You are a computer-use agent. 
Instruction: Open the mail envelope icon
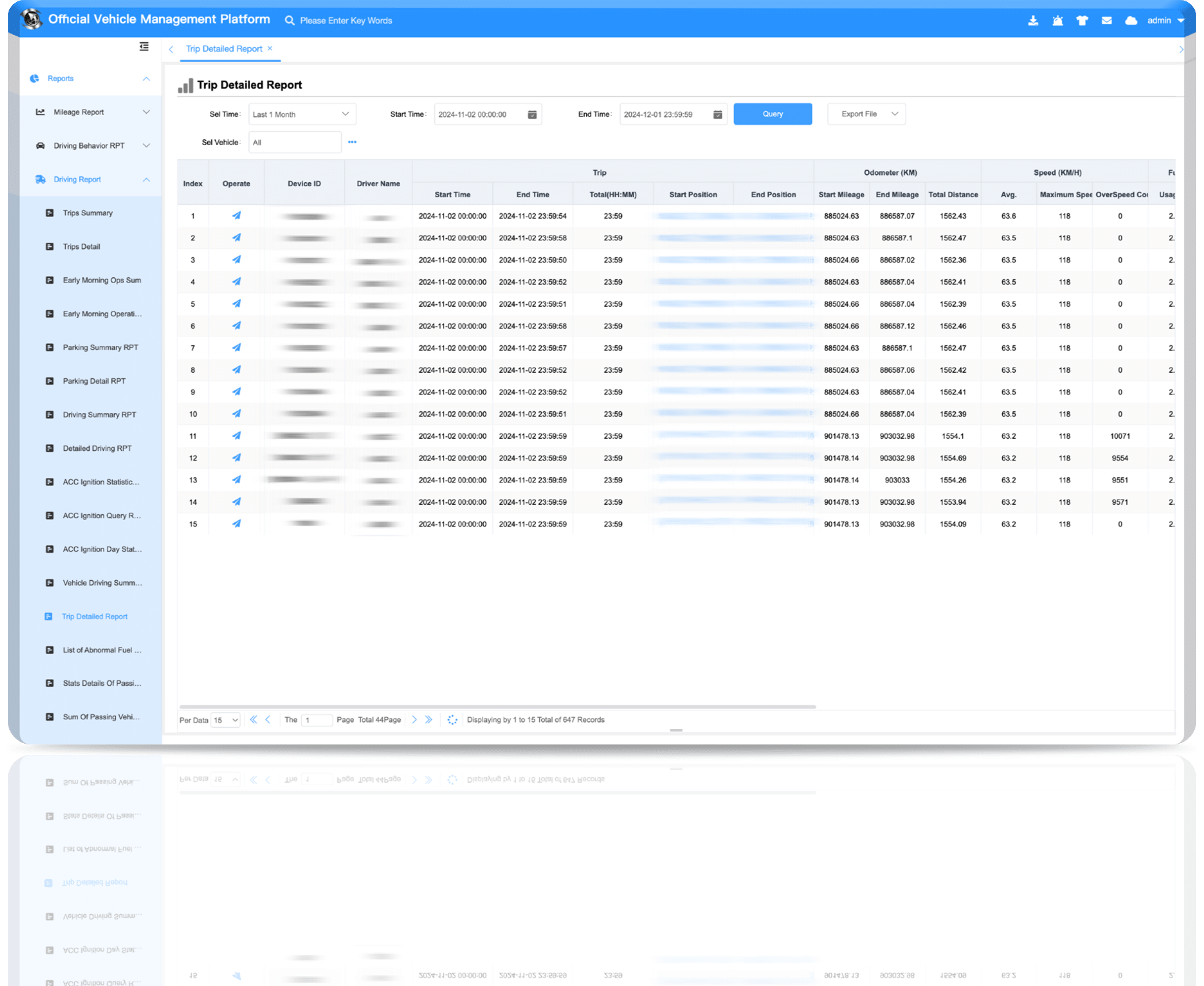pyautogui.click(x=1107, y=20)
